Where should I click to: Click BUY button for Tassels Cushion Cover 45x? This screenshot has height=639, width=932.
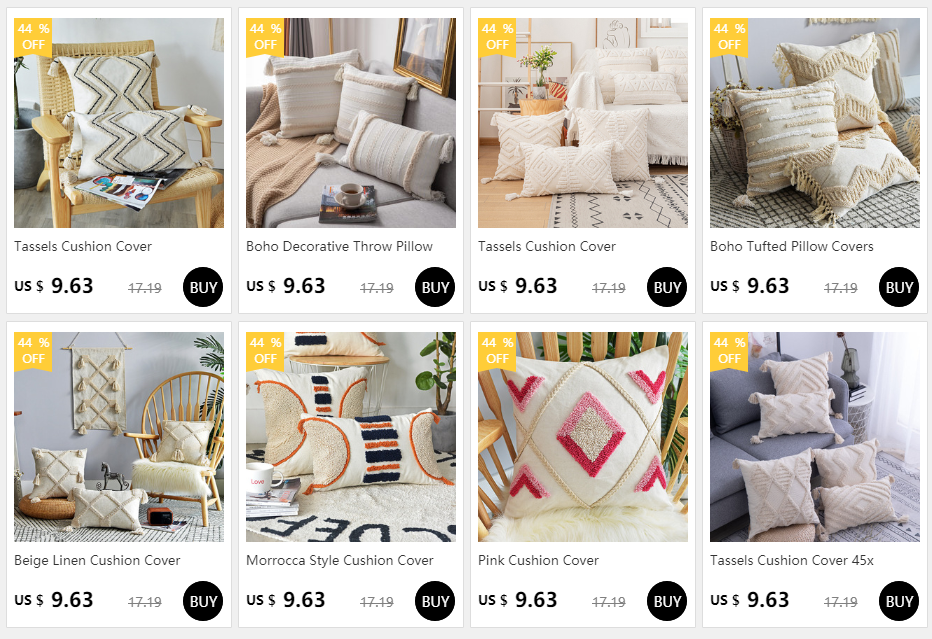899,601
